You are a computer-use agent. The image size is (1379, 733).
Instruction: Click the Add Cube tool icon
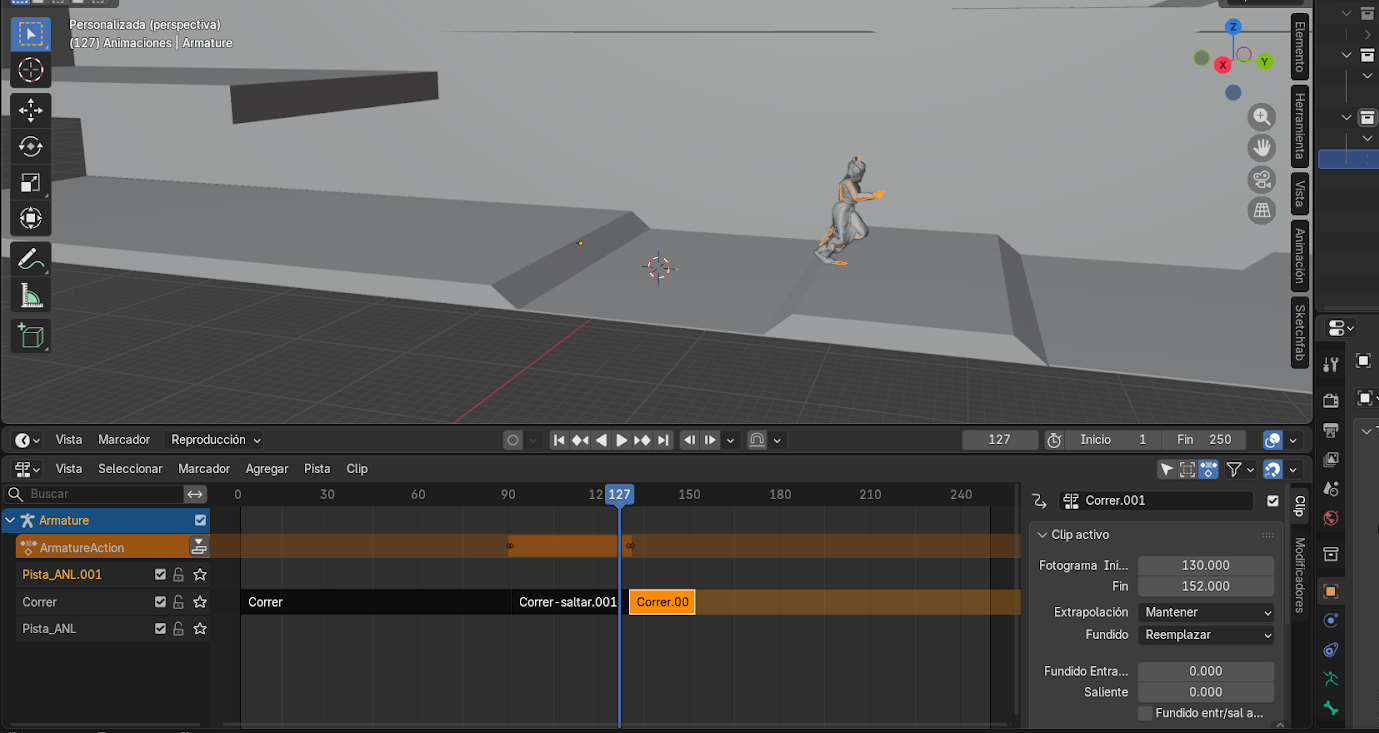(30, 336)
